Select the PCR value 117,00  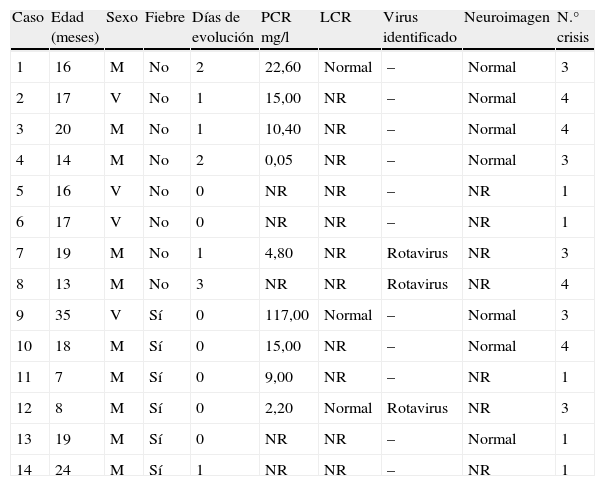[x=287, y=315]
